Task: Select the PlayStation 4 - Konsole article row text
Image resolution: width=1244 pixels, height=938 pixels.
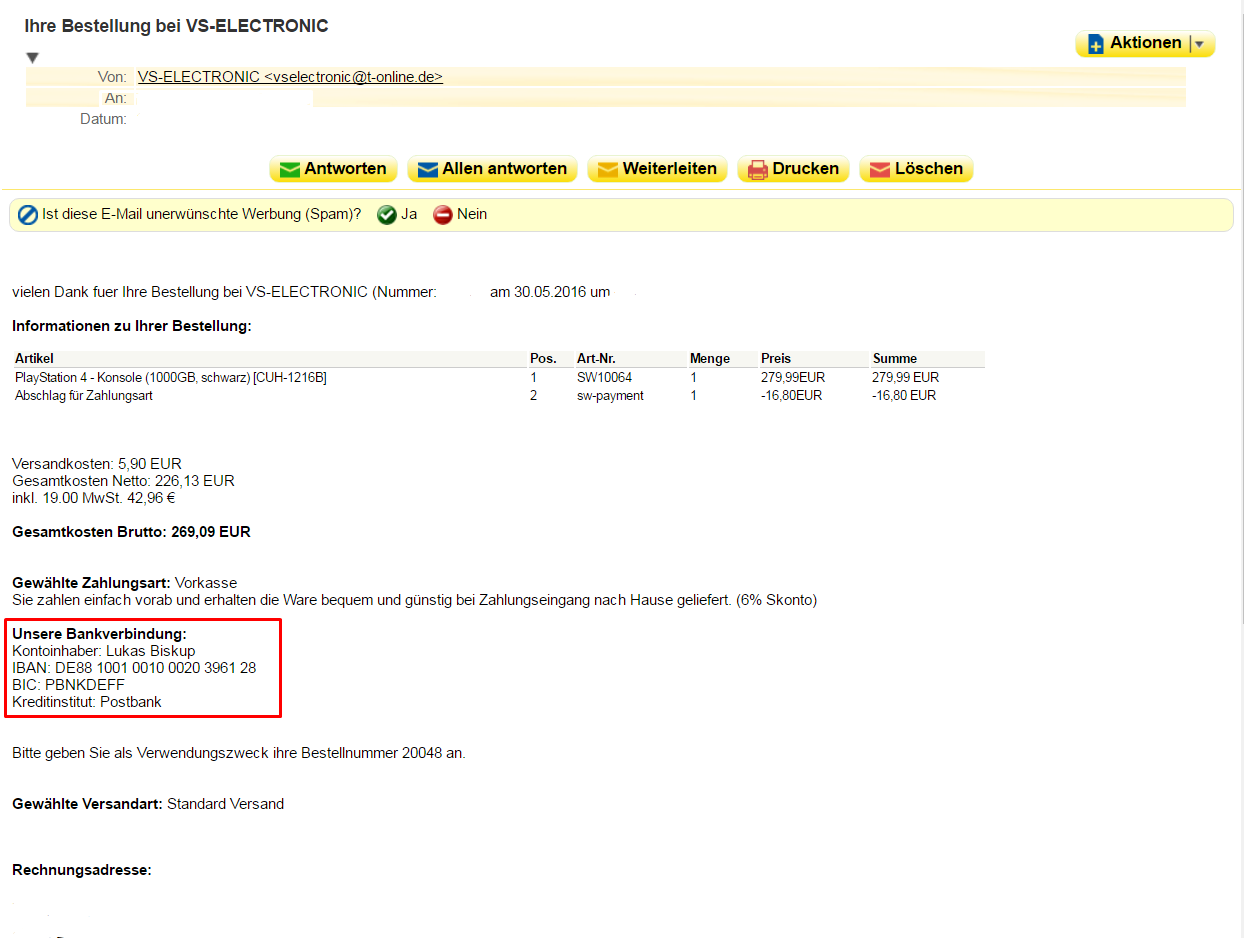Action: pos(171,377)
